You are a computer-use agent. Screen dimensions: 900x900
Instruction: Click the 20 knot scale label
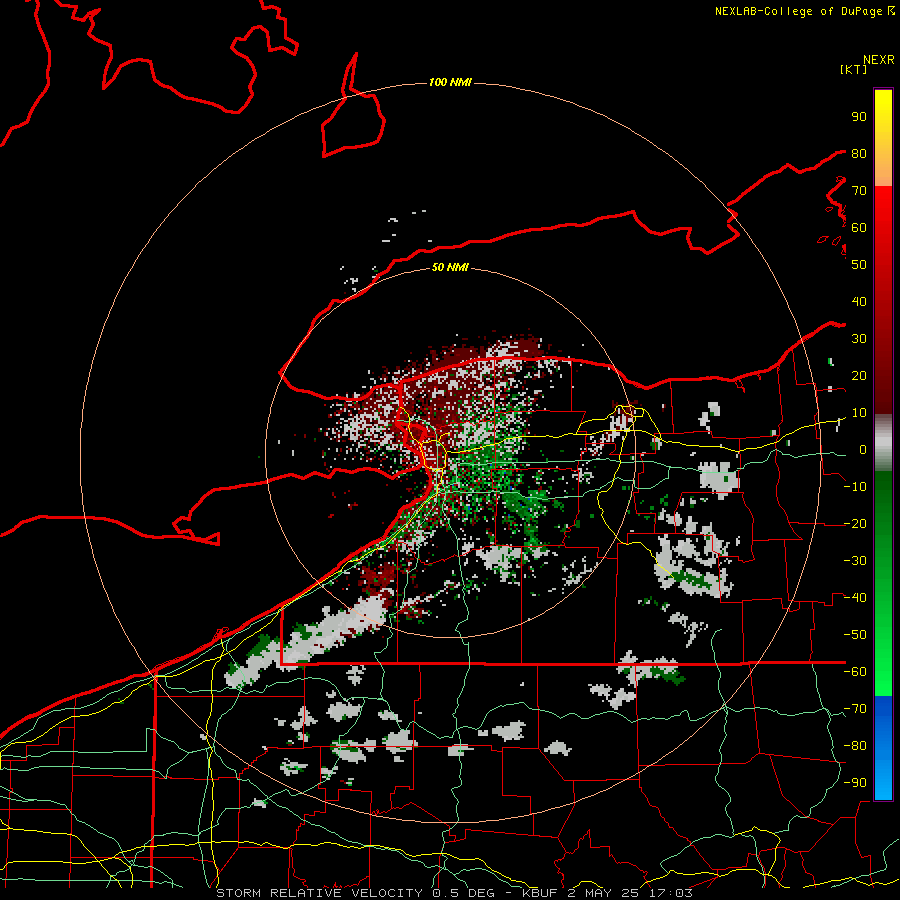point(859,375)
